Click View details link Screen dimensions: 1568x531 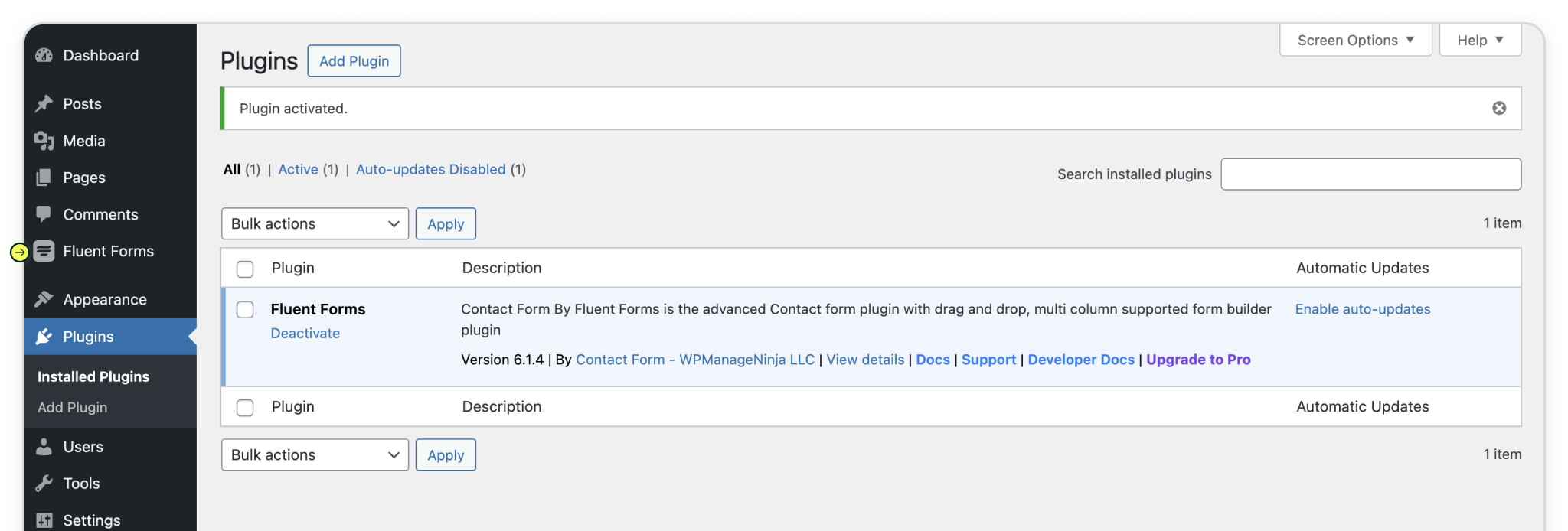[865, 360]
